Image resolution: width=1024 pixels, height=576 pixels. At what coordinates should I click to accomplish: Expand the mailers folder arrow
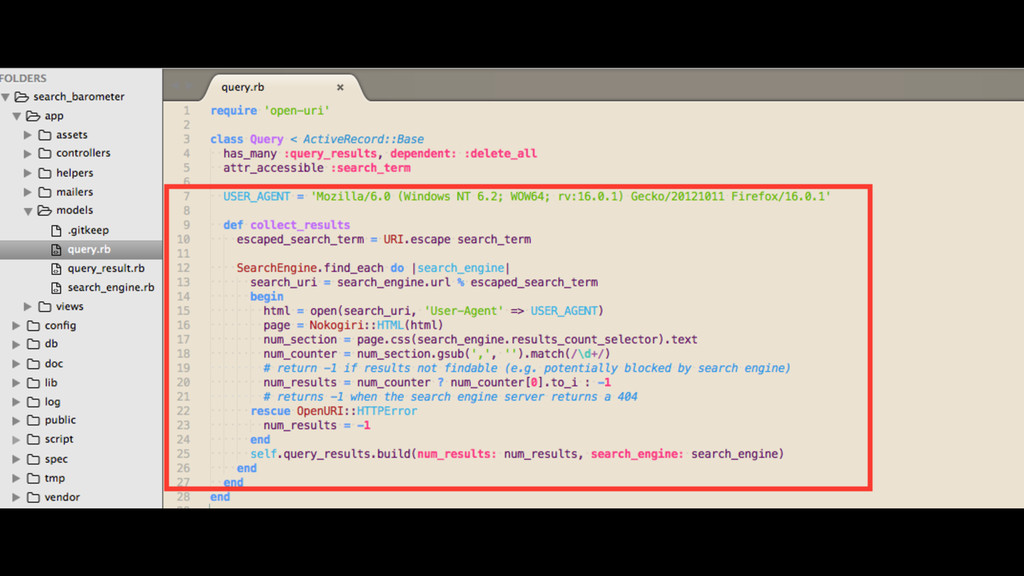pos(27,192)
